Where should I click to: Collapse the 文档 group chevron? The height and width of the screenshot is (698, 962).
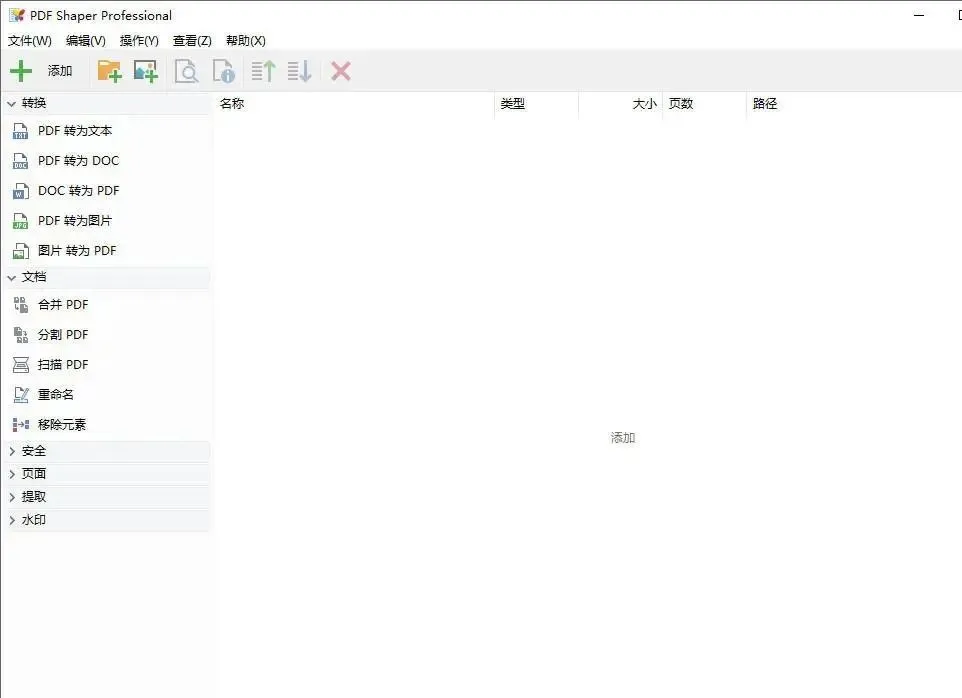pyautogui.click(x=11, y=278)
